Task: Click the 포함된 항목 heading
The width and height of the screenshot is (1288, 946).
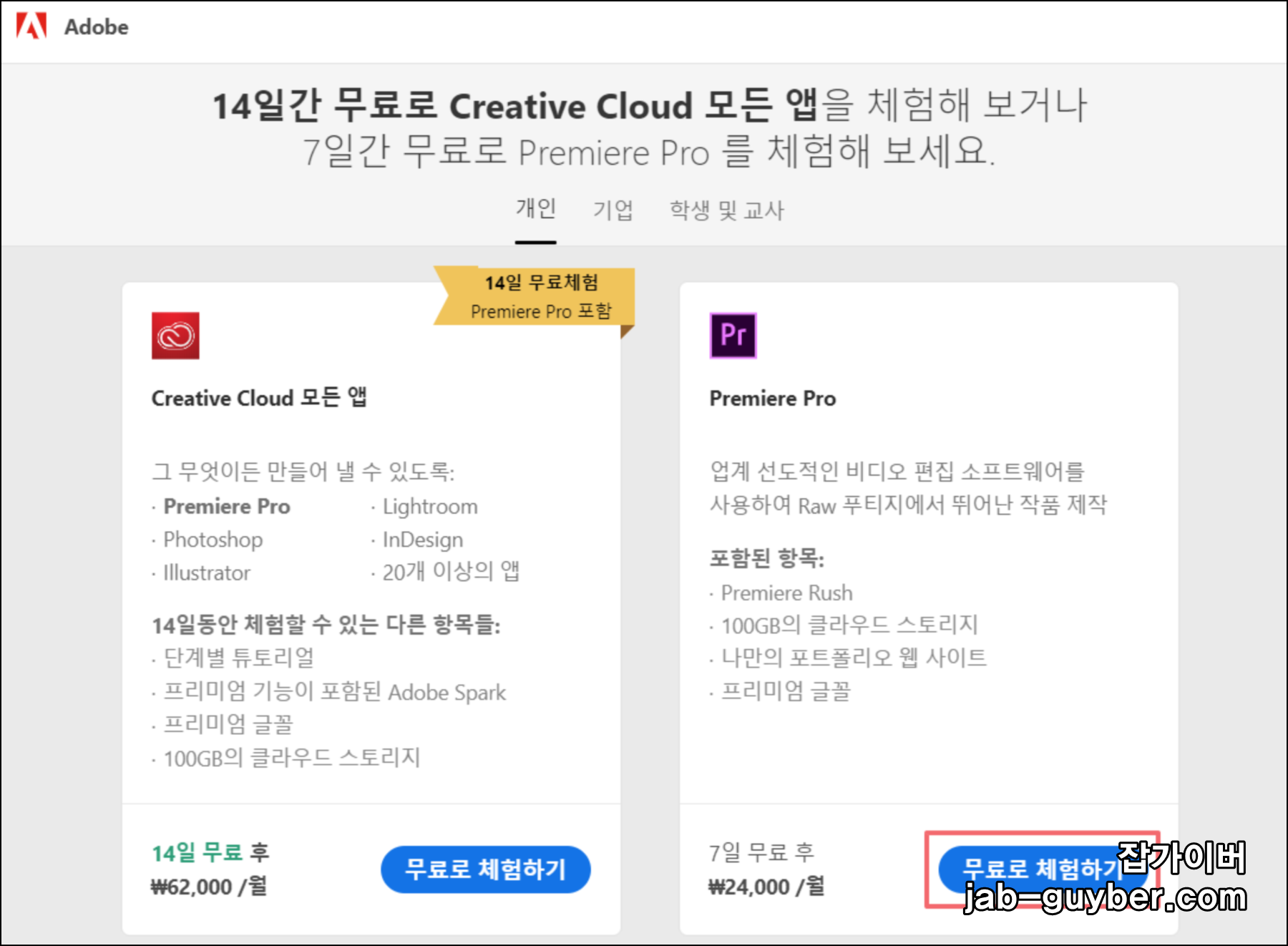Action: 767,557
